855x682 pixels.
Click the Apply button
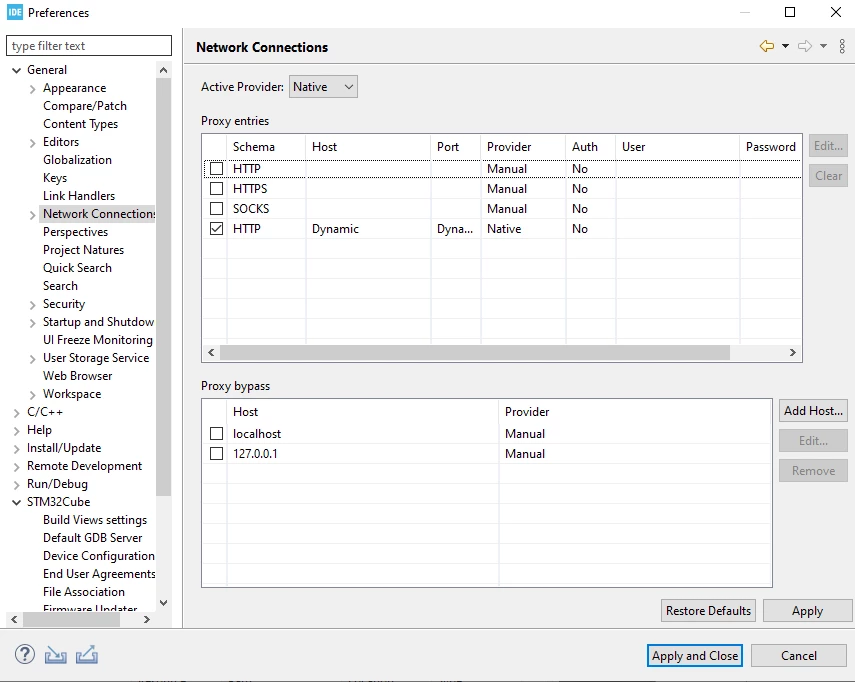pos(807,611)
